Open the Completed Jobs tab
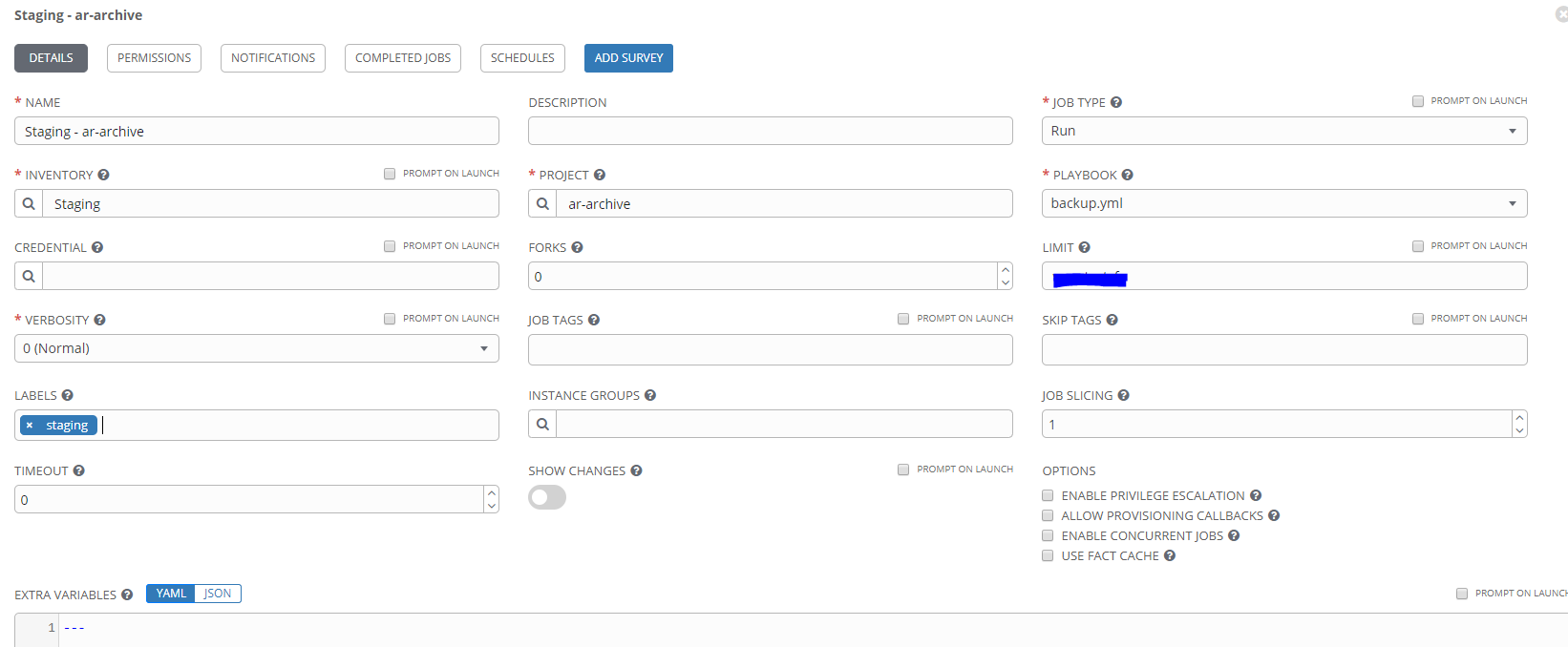The height and width of the screenshot is (647, 1568). click(403, 58)
